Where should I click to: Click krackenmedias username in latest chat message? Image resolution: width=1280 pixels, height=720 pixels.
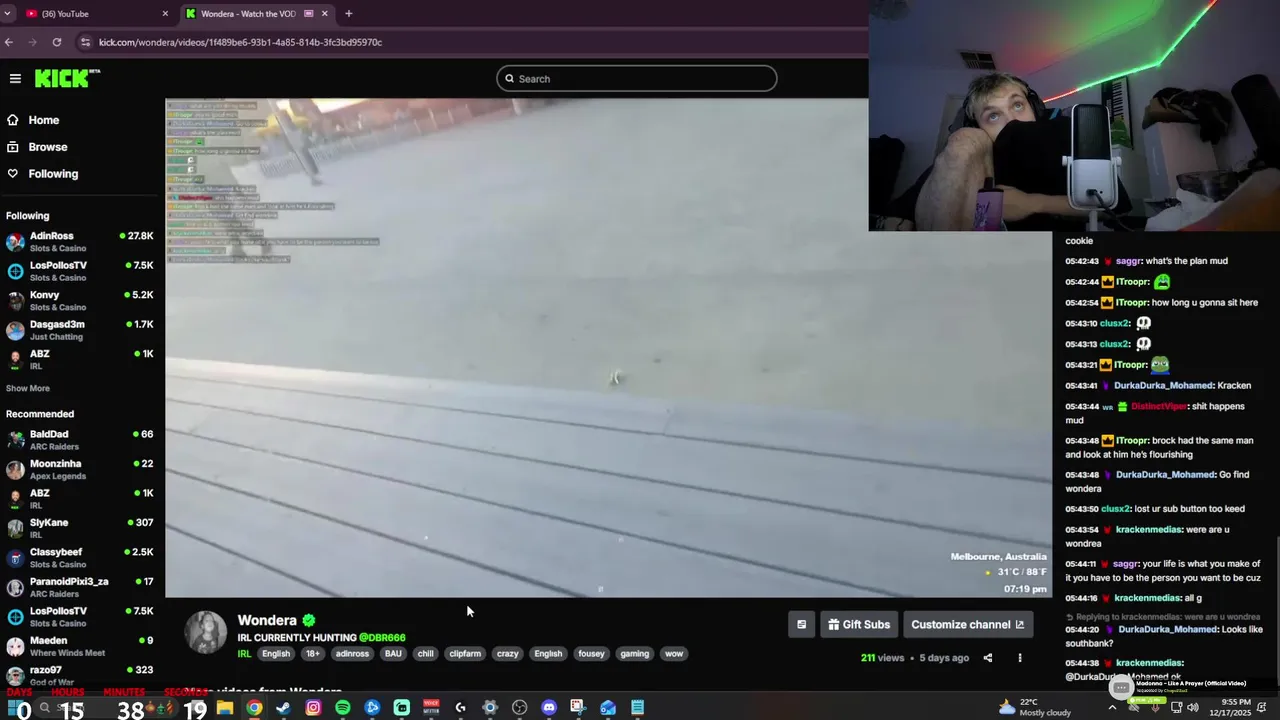click(x=1148, y=663)
